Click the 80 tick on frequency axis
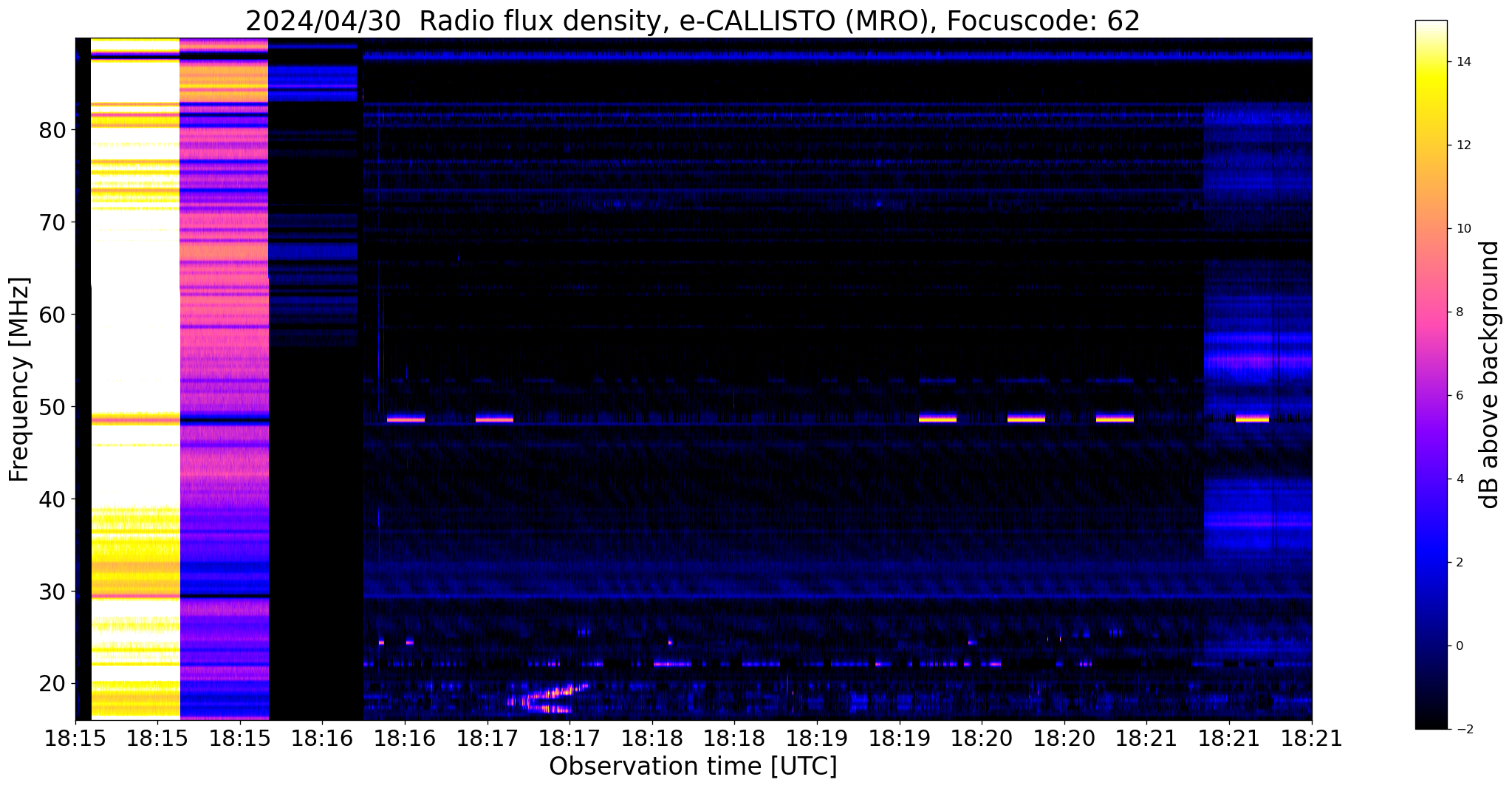 point(52,131)
